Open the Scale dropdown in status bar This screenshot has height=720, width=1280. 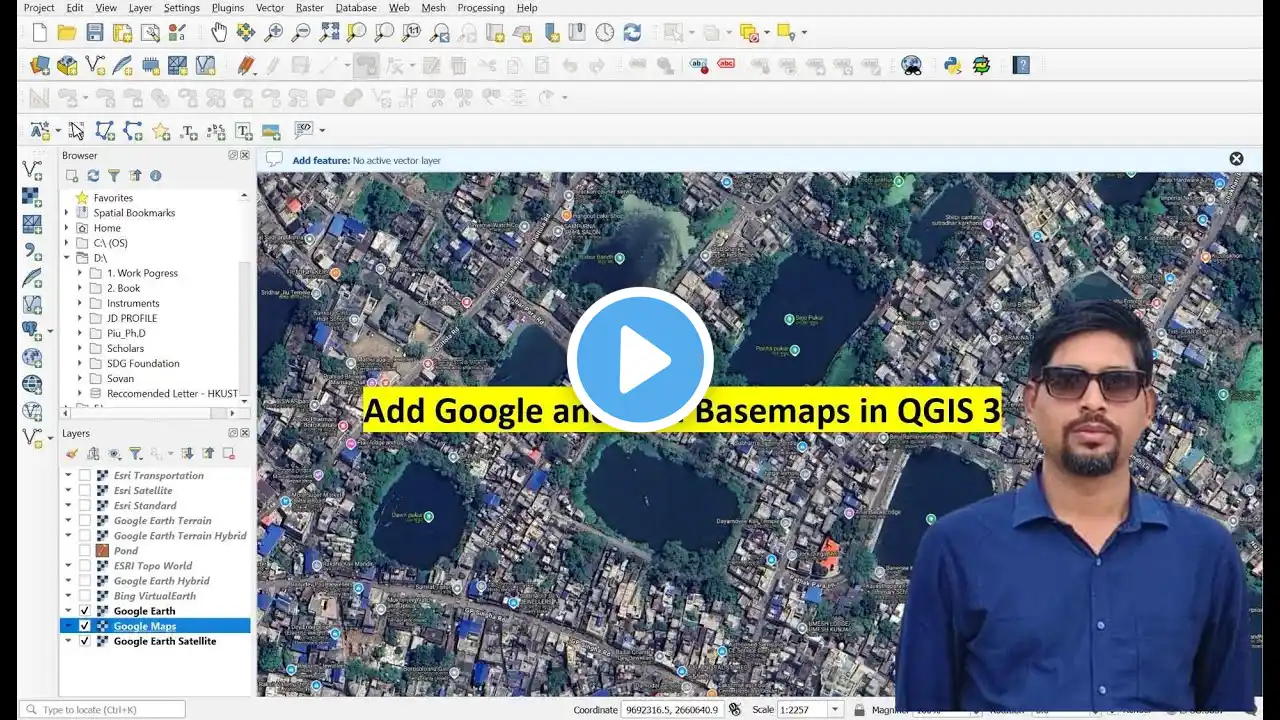click(x=835, y=710)
